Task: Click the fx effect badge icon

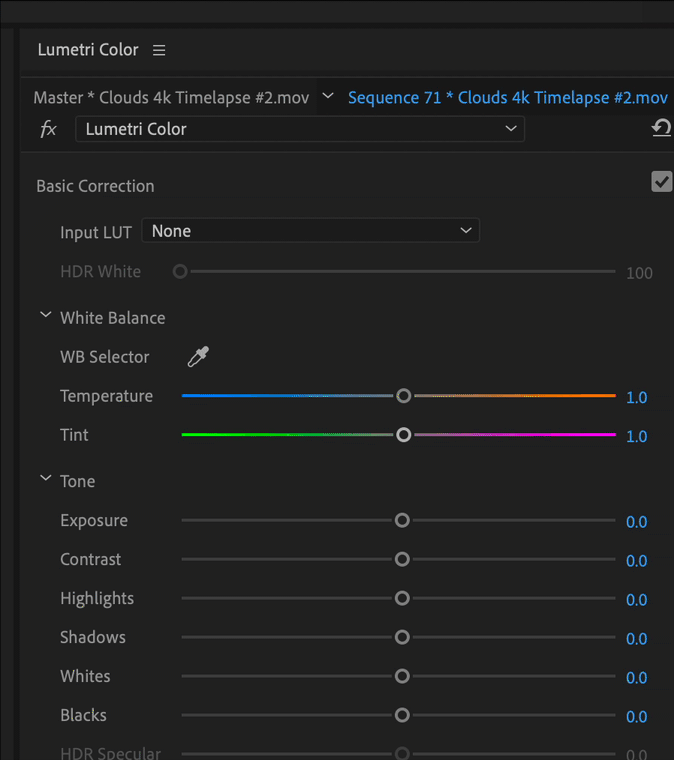Action: [x=48, y=129]
